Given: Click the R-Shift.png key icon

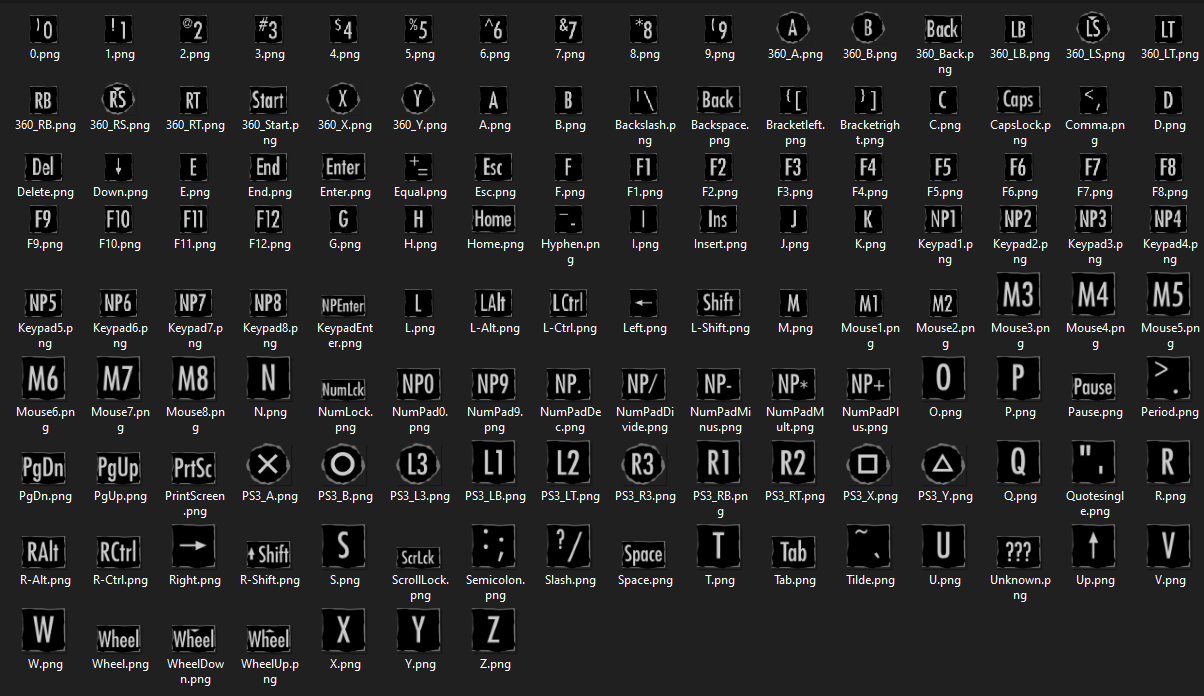Looking at the screenshot, I should coord(268,553).
